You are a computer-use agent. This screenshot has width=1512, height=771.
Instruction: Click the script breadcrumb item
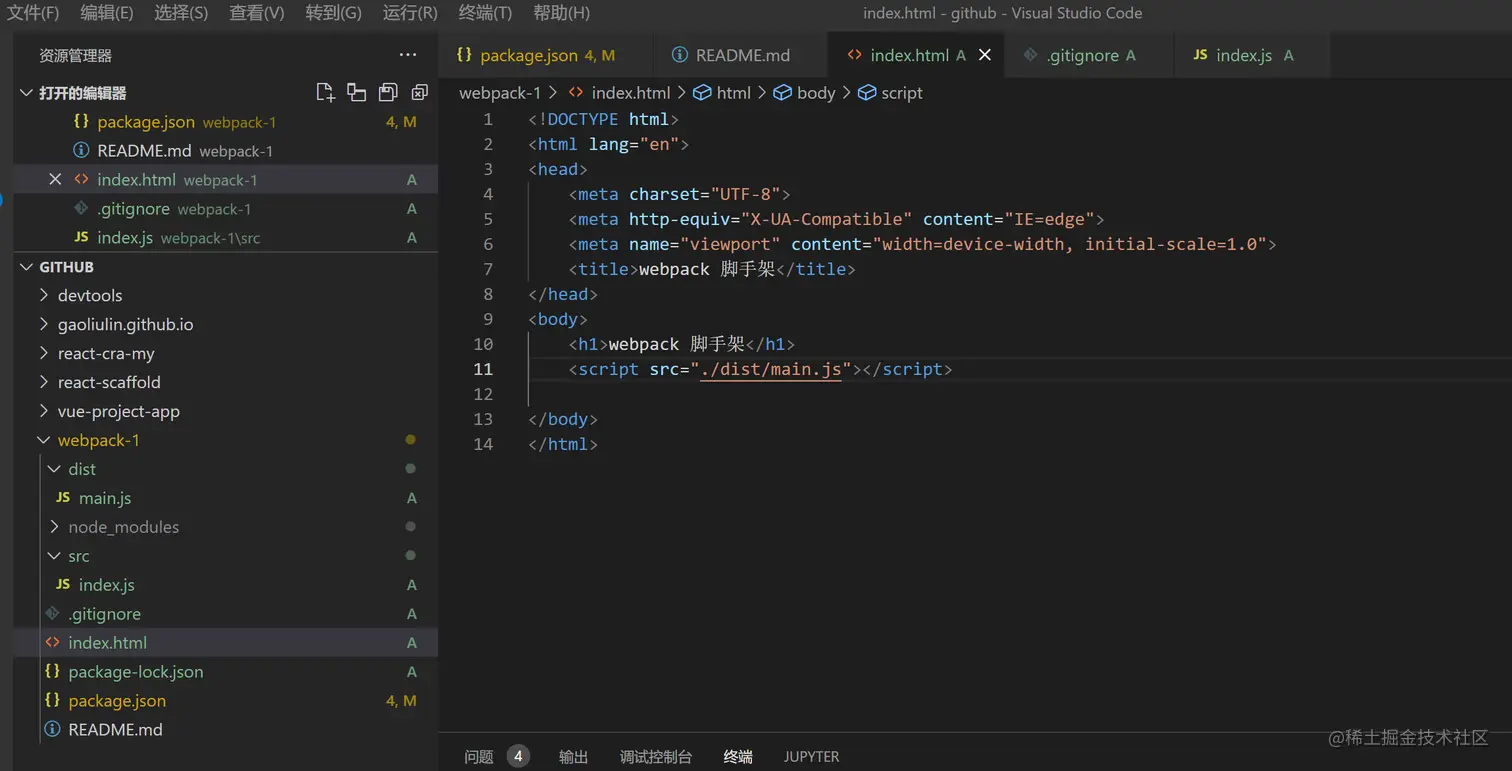point(901,93)
